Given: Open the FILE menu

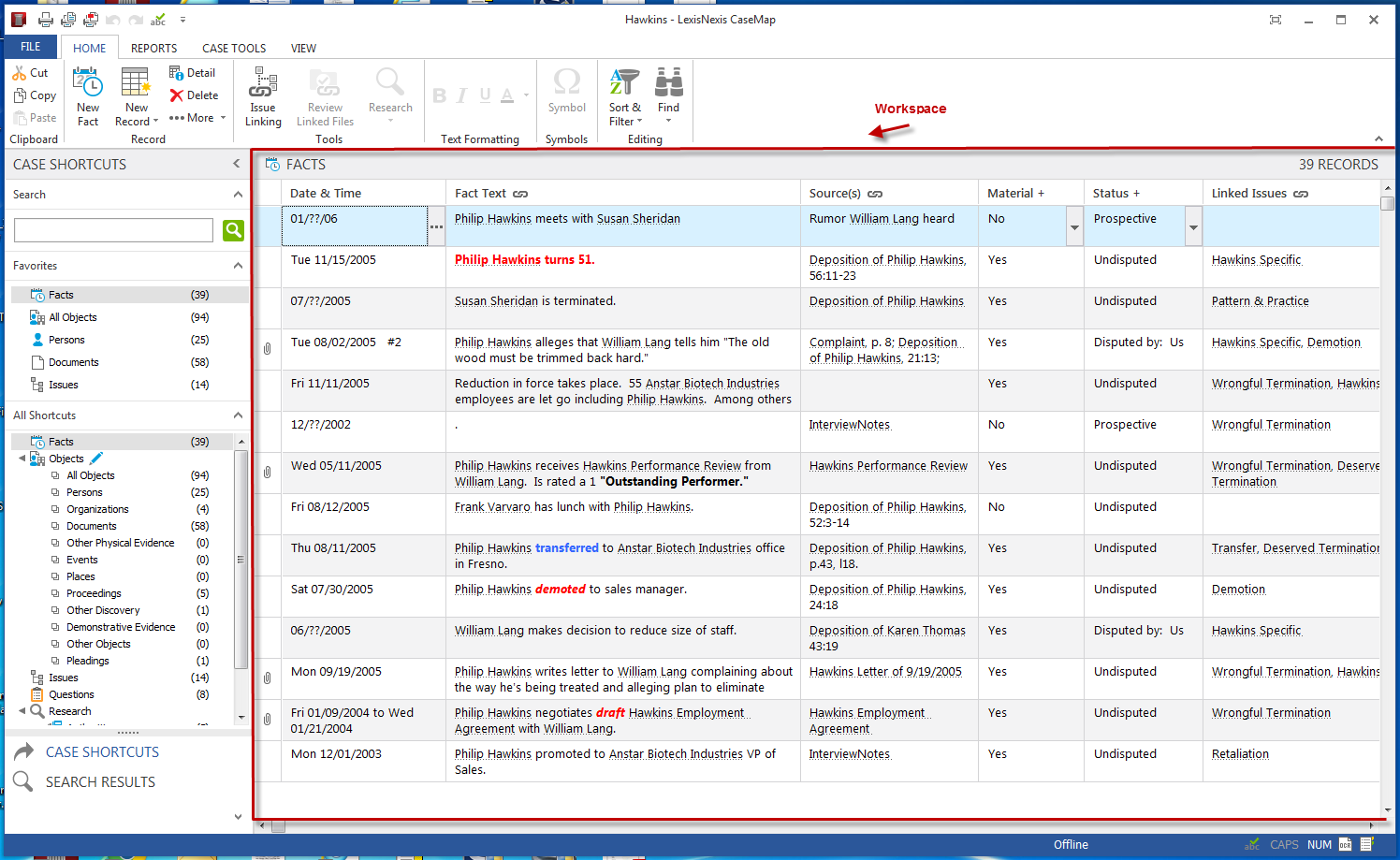Looking at the screenshot, I should (31, 47).
